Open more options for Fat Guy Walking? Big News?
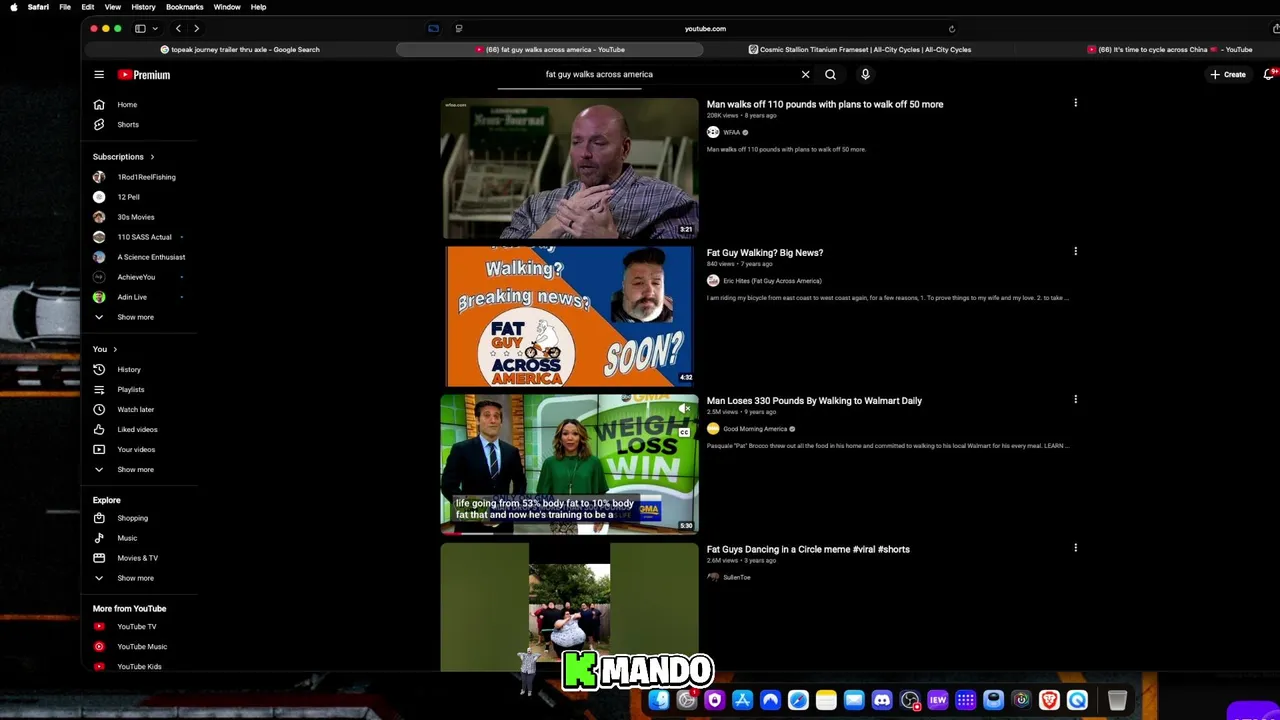Image resolution: width=1280 pixels, height=720 pixels. click(1075, 251)
